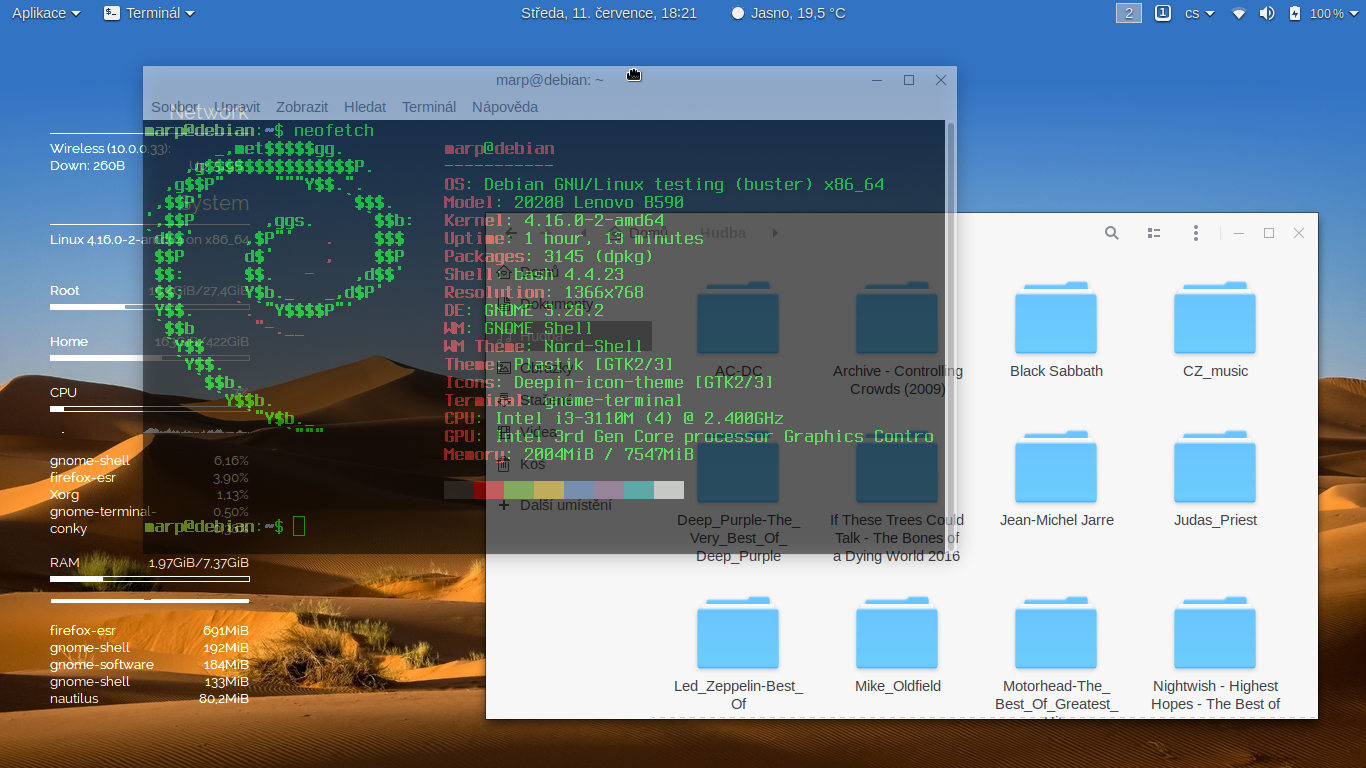Viewport: 1366px width, 768px height.
Task: Open the Terminál app menu dropdown in the top bar
Action: coord(150,13)
